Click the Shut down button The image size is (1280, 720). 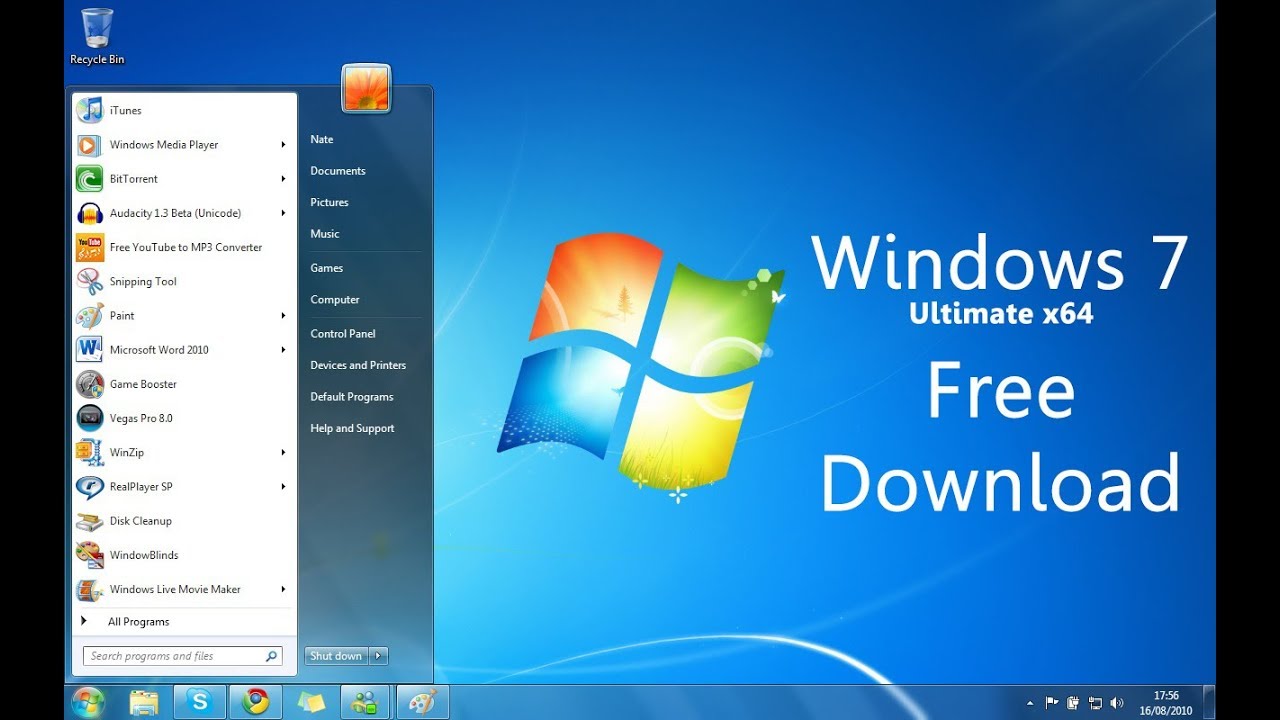point(337,656)
